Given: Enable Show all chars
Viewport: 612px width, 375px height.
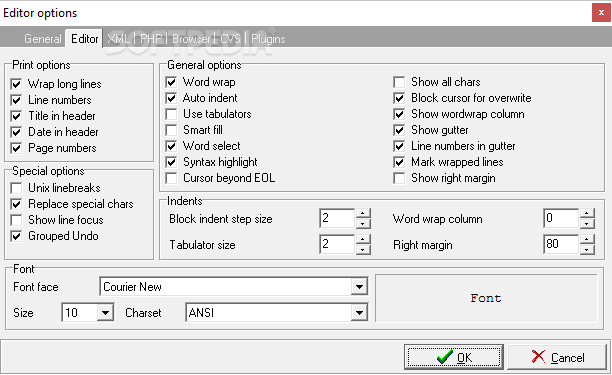Looking at the screenshot, I should coord(399,82).
